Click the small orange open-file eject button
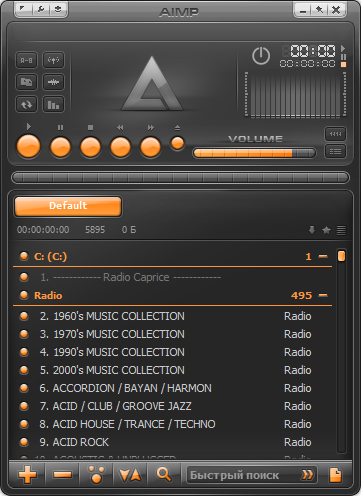The width and height of the screenshot is (361, 496). pos(177,144)
